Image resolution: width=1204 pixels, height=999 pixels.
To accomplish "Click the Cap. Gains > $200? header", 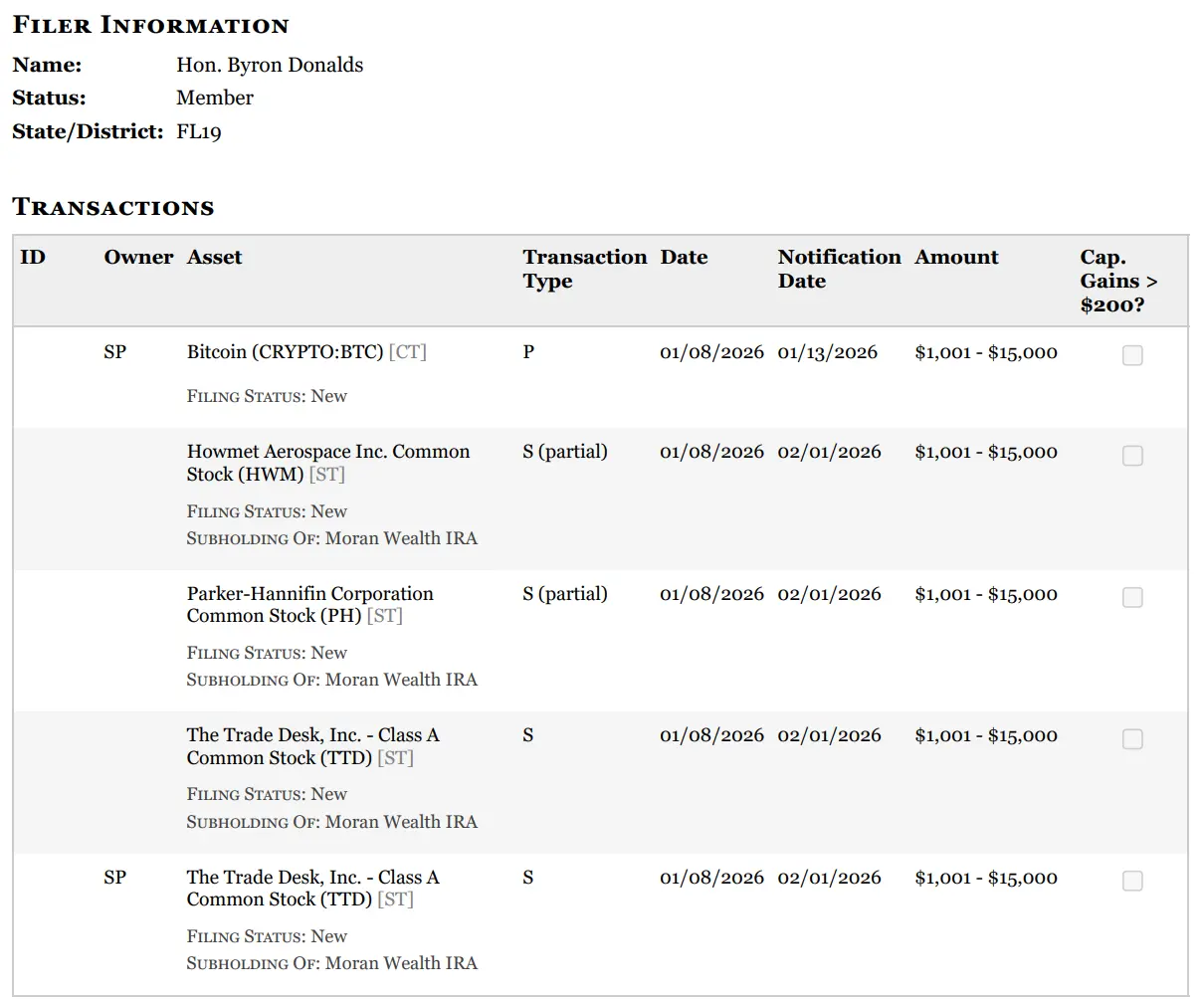I will [x=1118, y=281].
